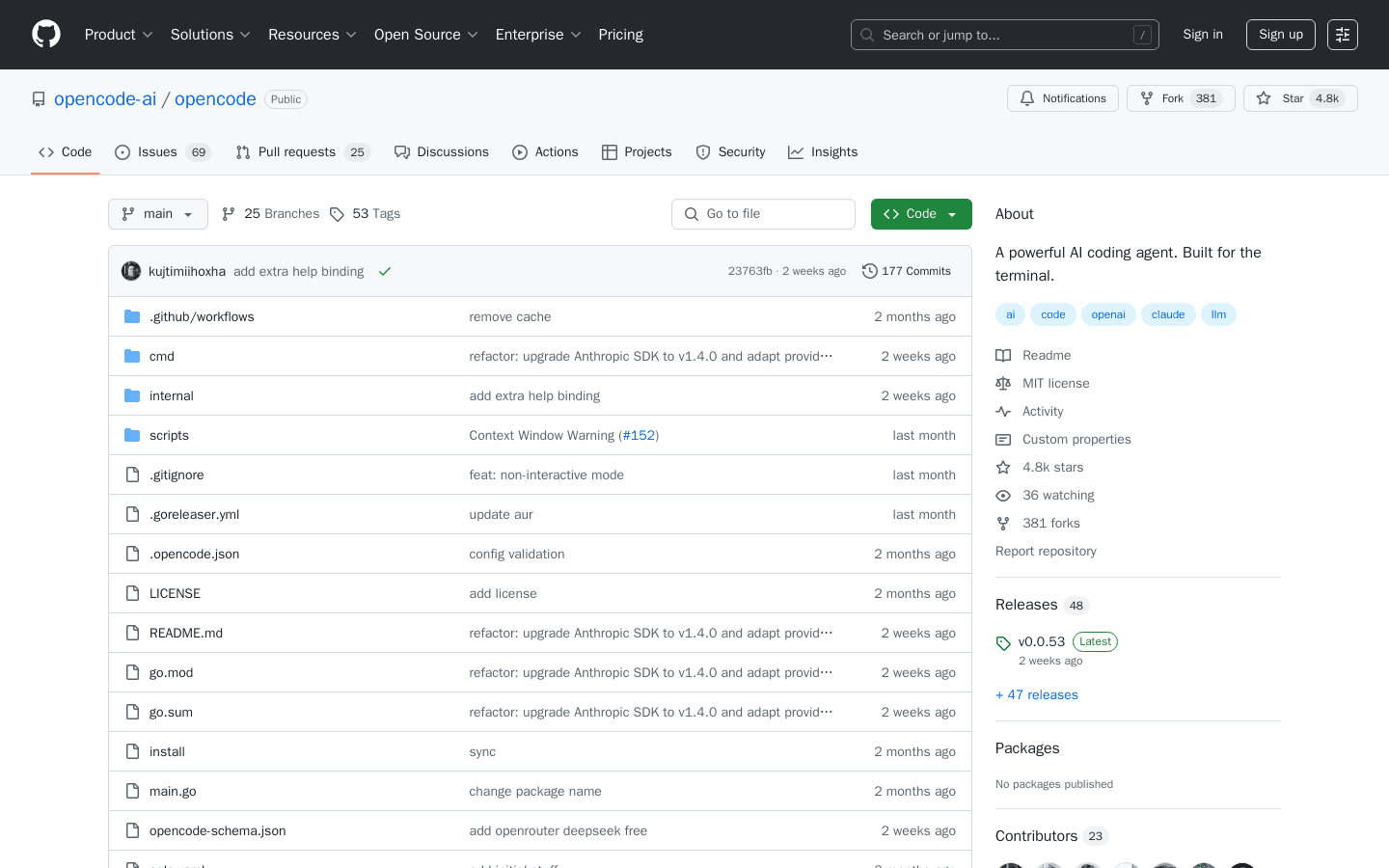This screenshot has width=1389, height=868.
Task: Click the eye icon beside 36 watching
Action: coord(1003,495)
